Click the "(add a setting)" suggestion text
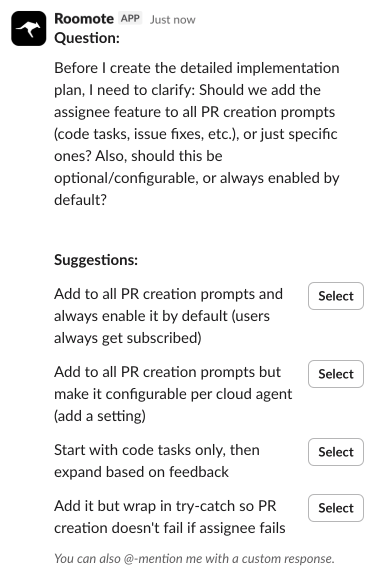 [100, 416]
